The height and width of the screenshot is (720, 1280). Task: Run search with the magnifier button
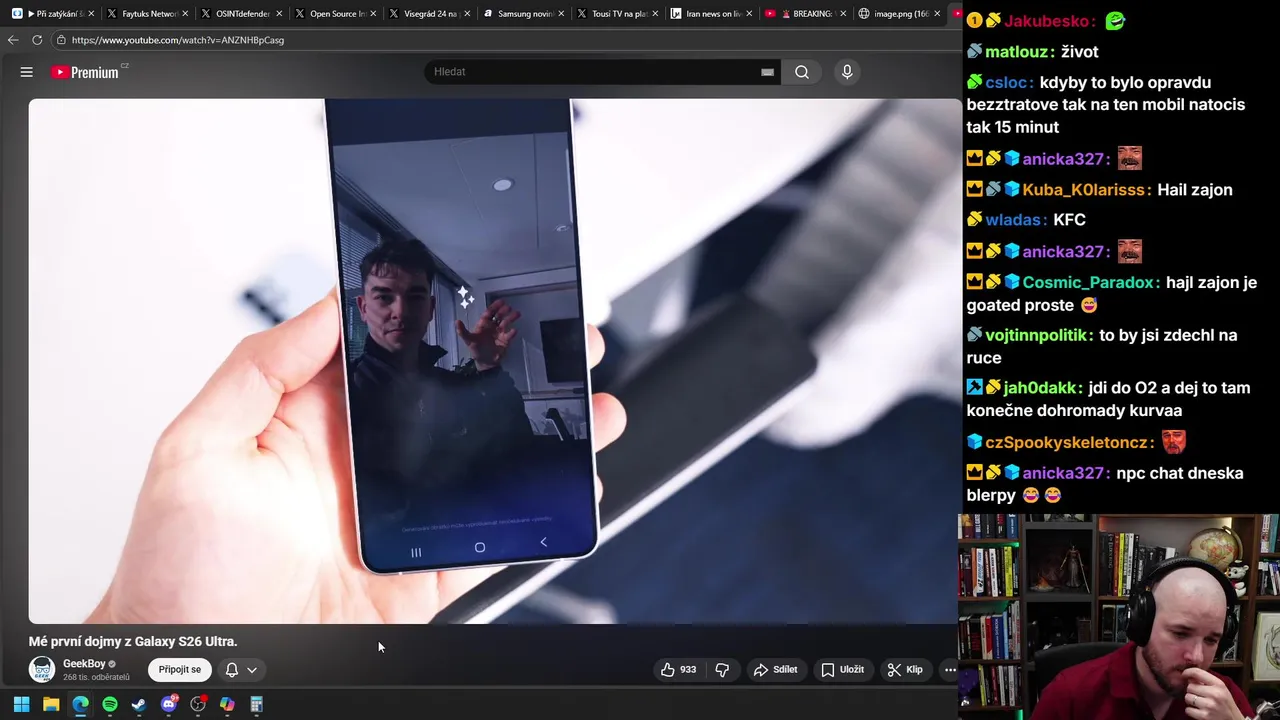click(802, 72)
